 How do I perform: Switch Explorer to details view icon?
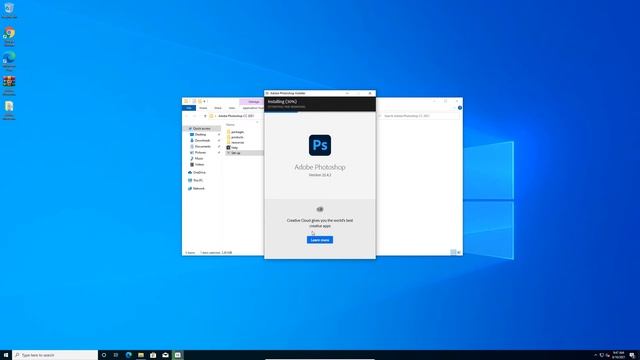click(x=453, y=253)
